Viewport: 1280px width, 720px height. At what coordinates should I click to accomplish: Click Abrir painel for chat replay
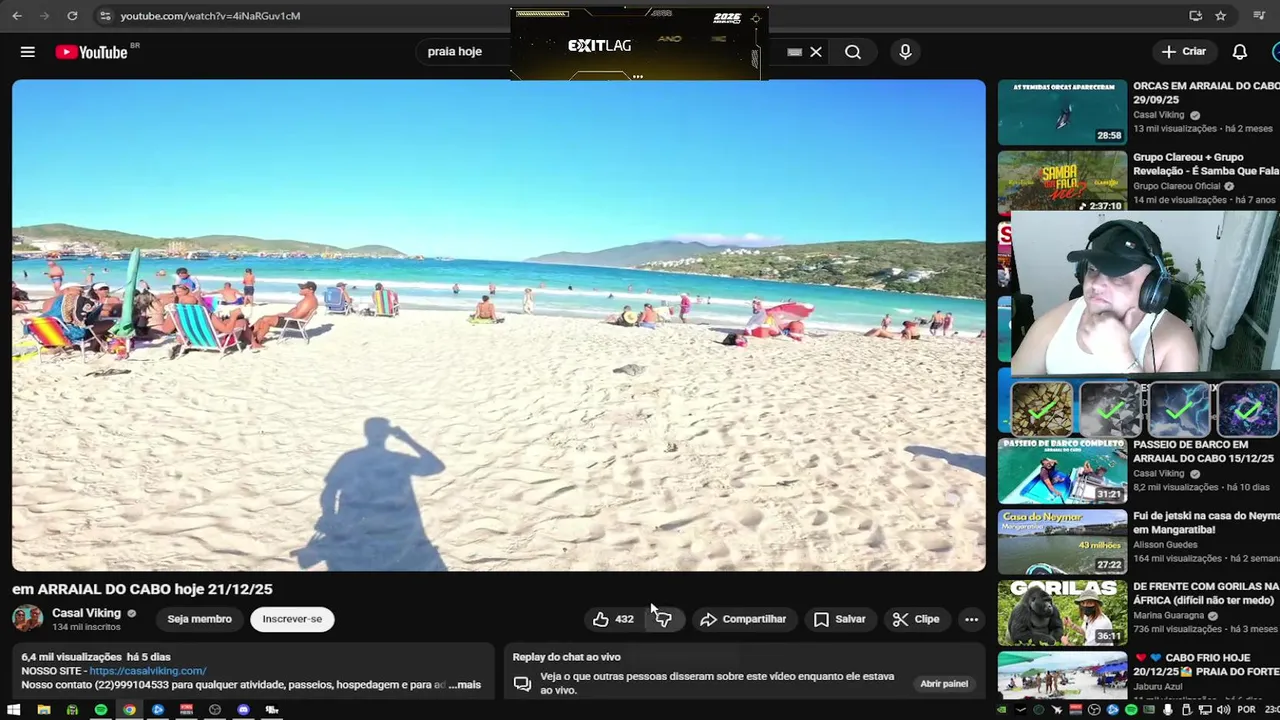coord(944,684)
